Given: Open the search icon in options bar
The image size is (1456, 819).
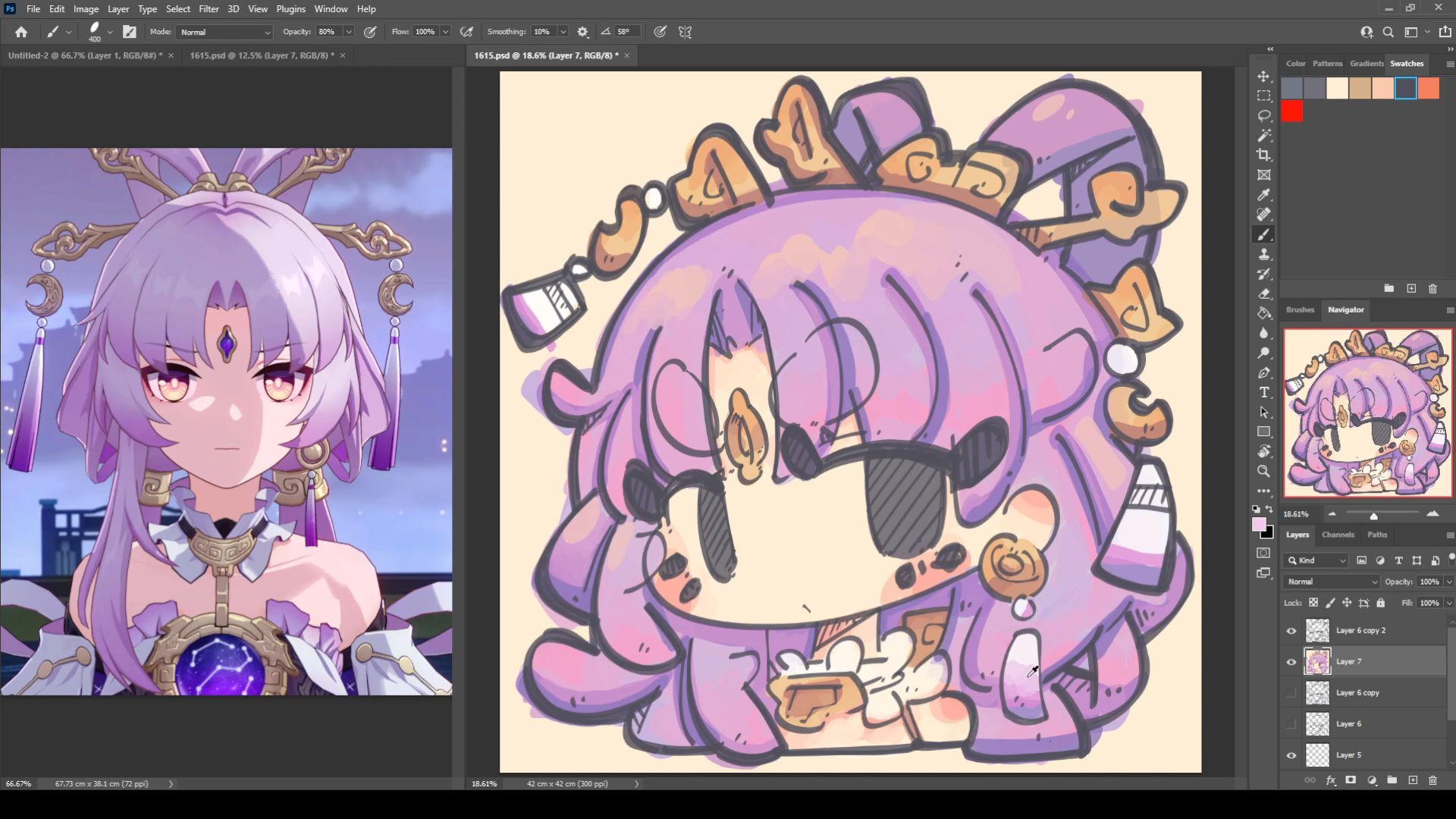Looking at the screenshot, I should click(x=1389, y=32).
